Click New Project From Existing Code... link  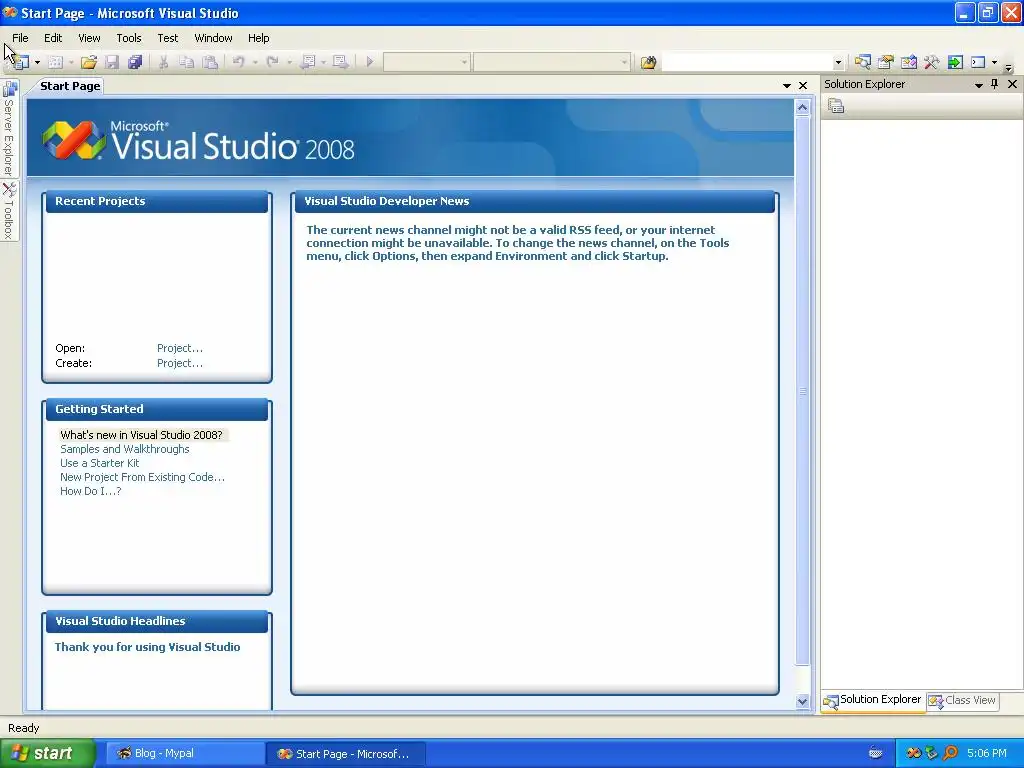(142, 477)
